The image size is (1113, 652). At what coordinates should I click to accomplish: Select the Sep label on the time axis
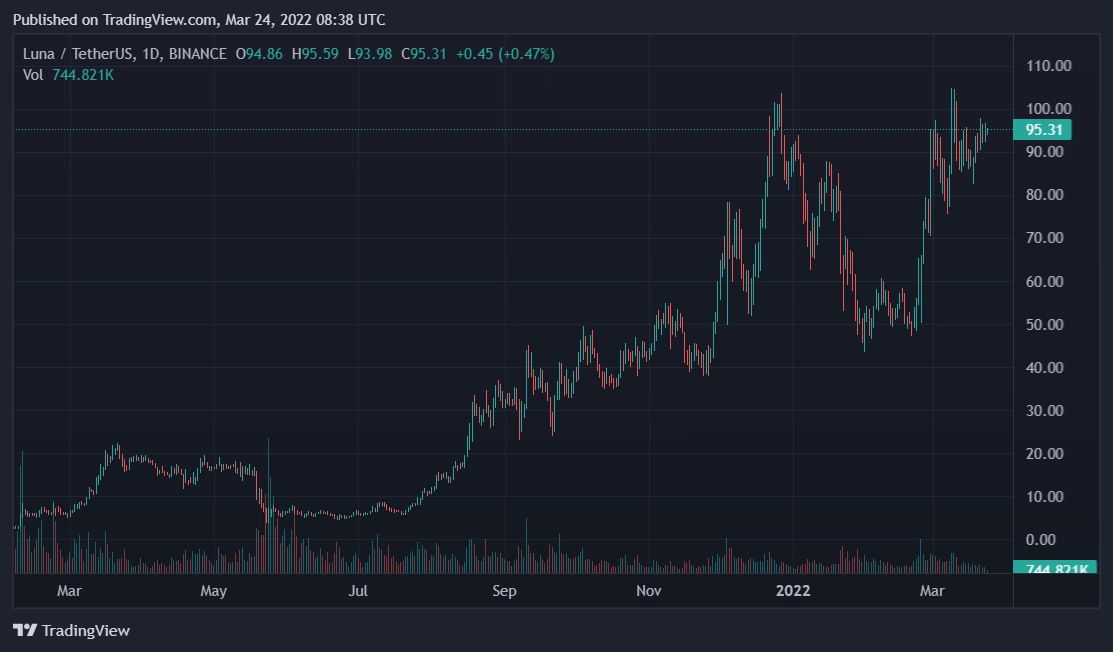click(x=504, y=591)
